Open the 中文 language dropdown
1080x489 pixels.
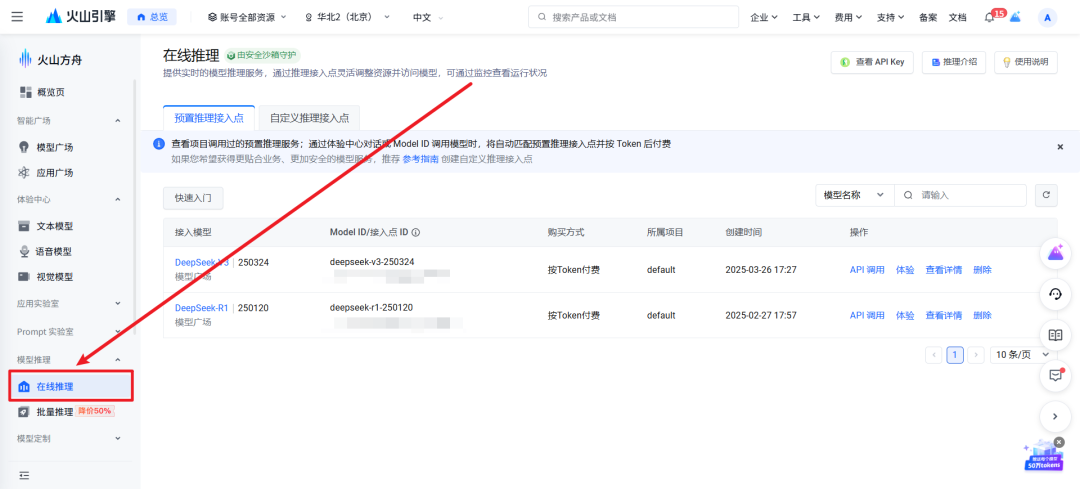[x=428, y=17]
